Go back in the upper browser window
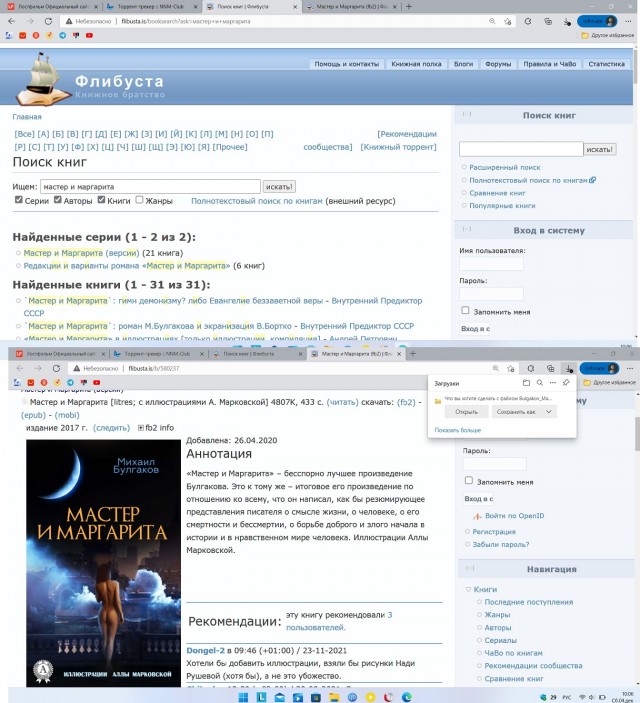The width and height of the screenshot is (640, 703). coord(12,21)
